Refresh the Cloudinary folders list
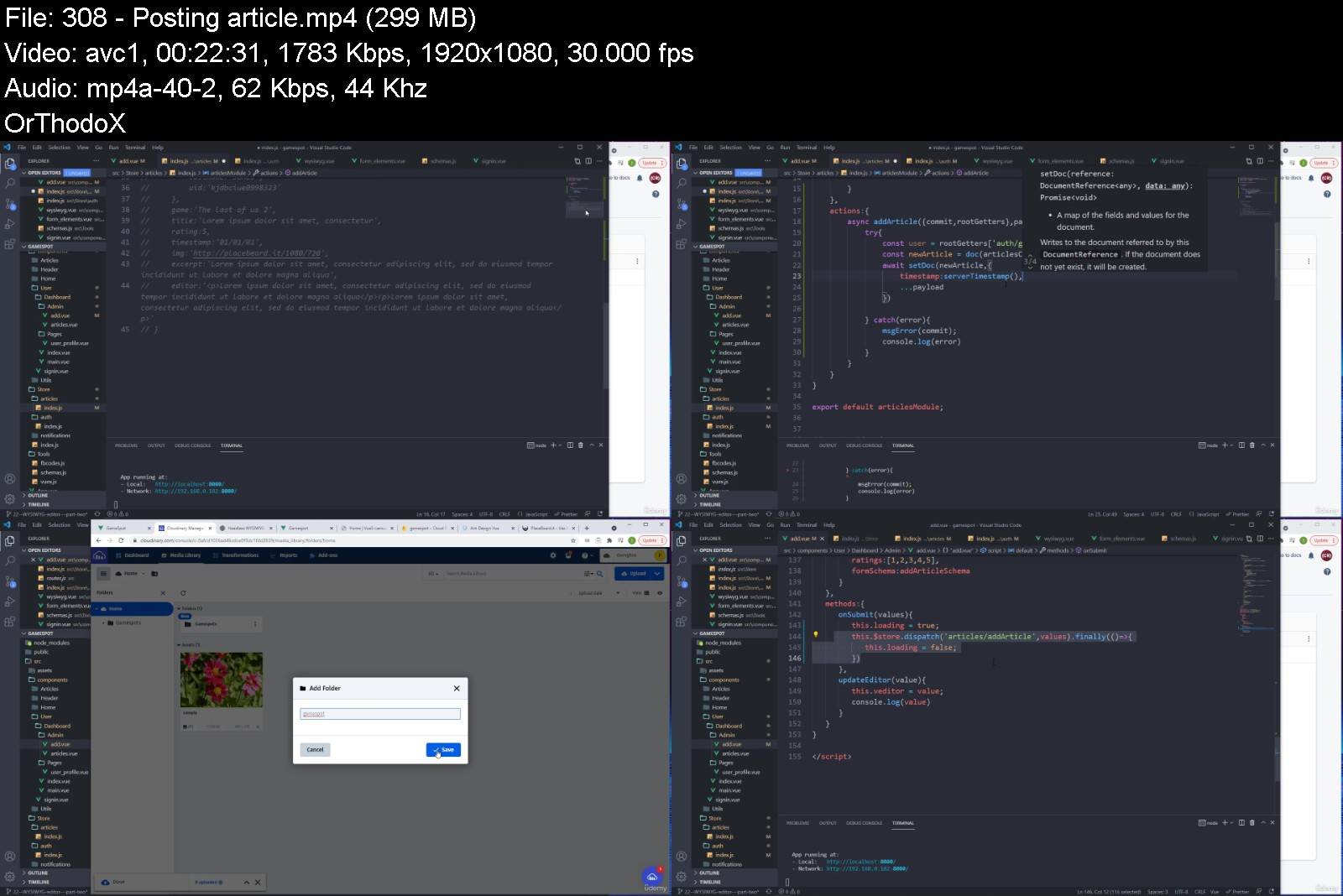The image size is (1343, 896). pyautogui.click(x=183, y=593)
